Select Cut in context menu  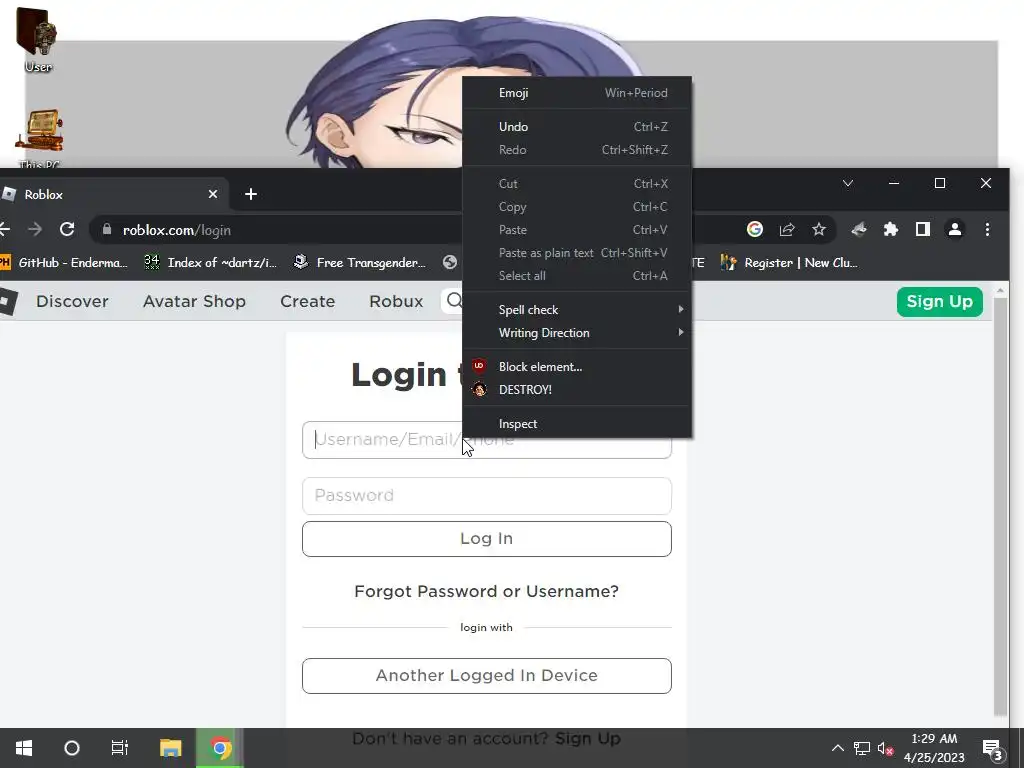577,184
